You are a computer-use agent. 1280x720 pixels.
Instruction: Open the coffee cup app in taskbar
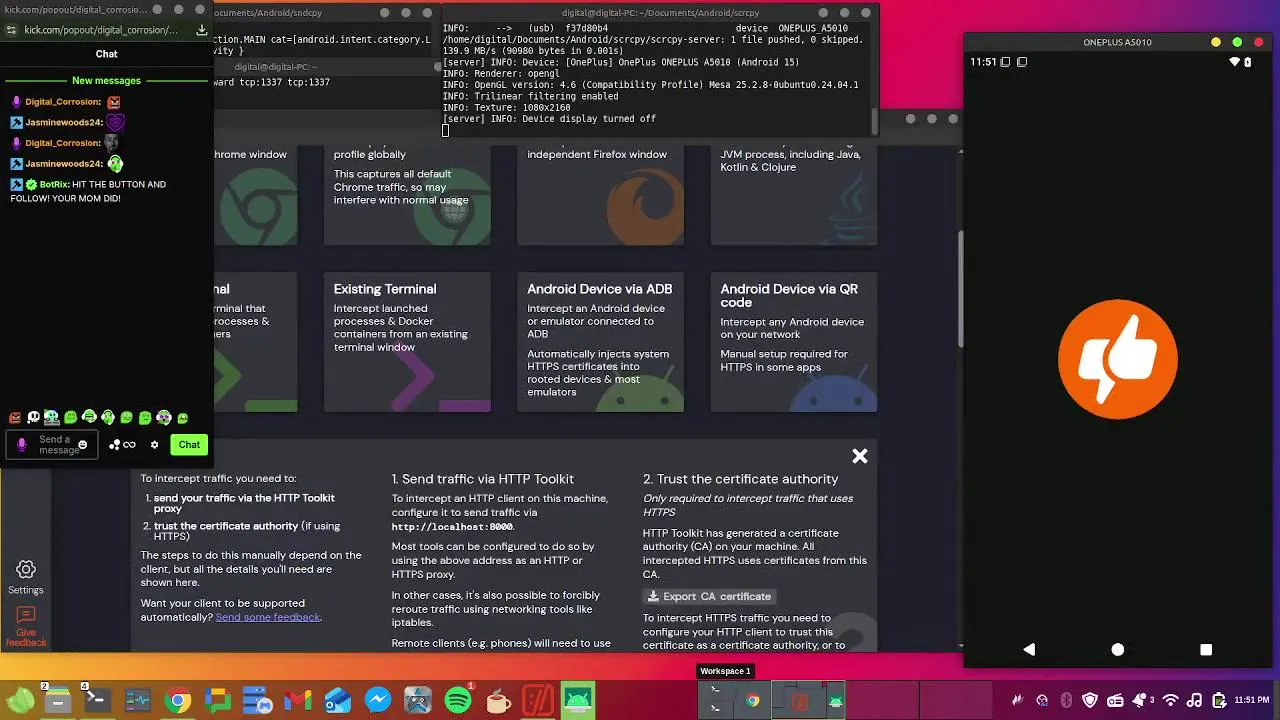click(498, 701)
